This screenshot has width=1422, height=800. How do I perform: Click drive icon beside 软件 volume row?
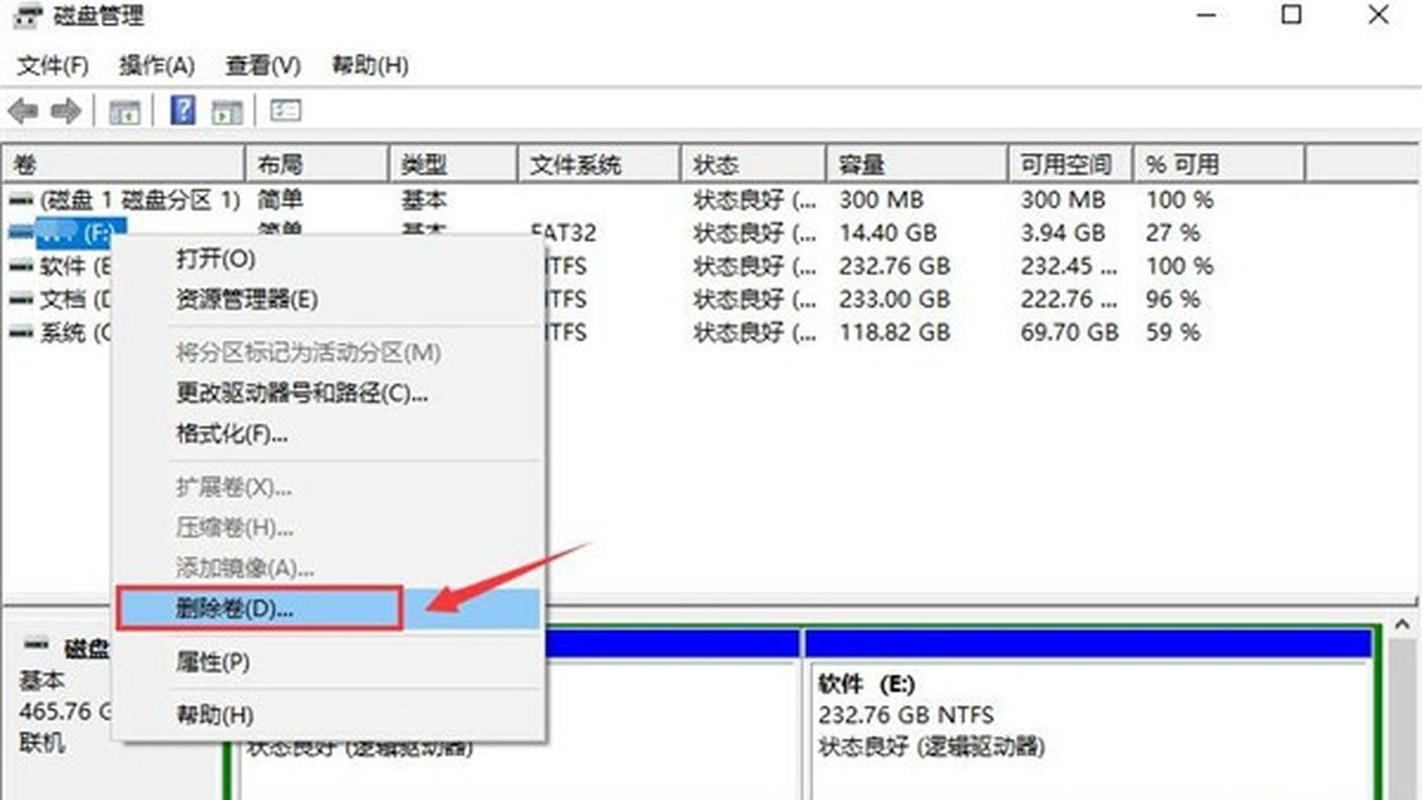pos(20,266)
